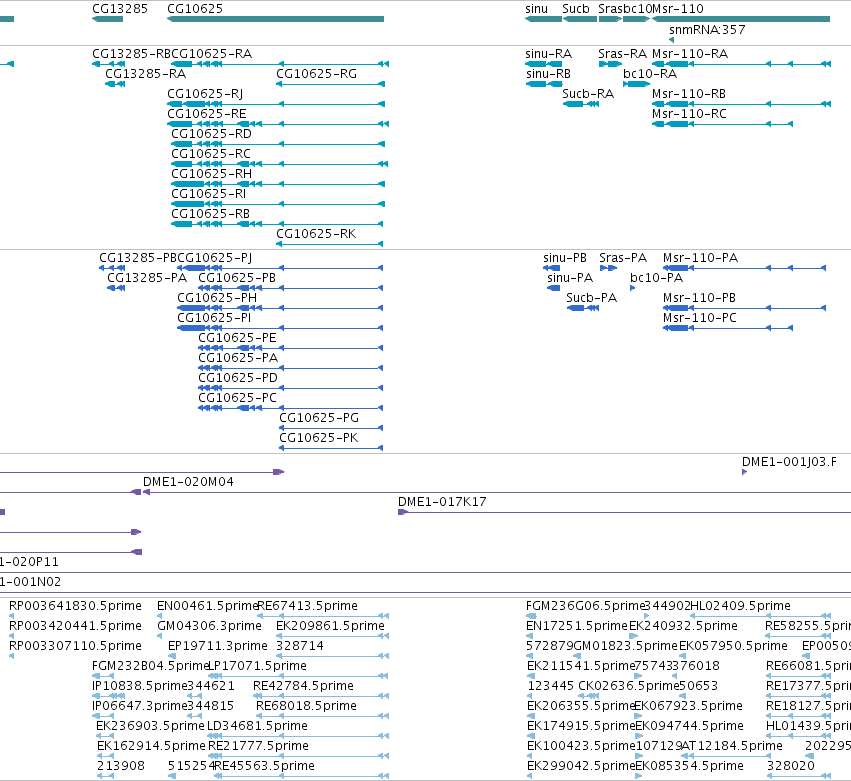Click EST RE67413.5prime label
This screenshot has width=851, height=781.
308,606
